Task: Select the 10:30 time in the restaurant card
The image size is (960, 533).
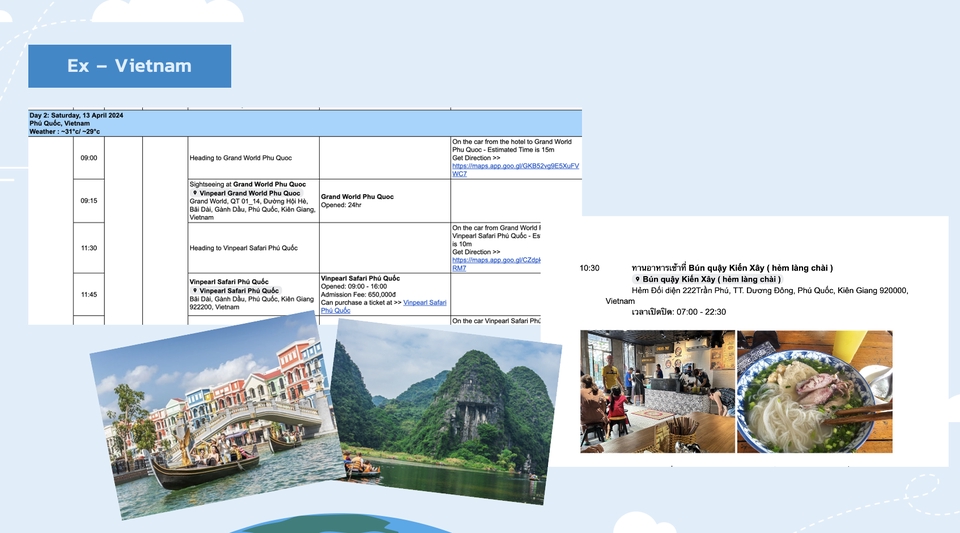Action: 590,268
